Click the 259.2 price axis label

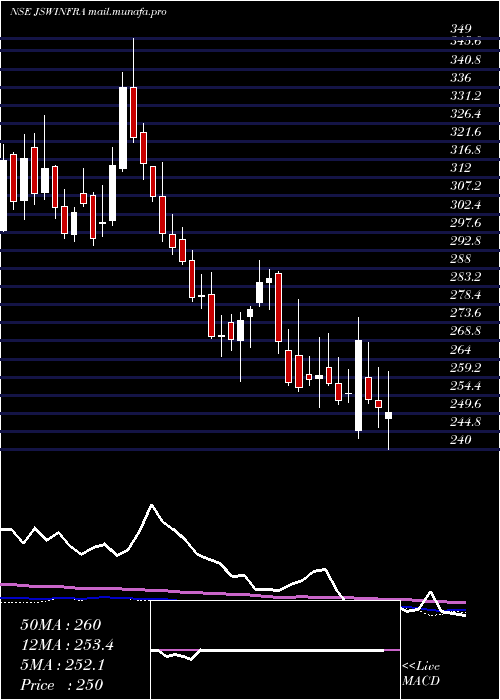[x=465, y=368]
